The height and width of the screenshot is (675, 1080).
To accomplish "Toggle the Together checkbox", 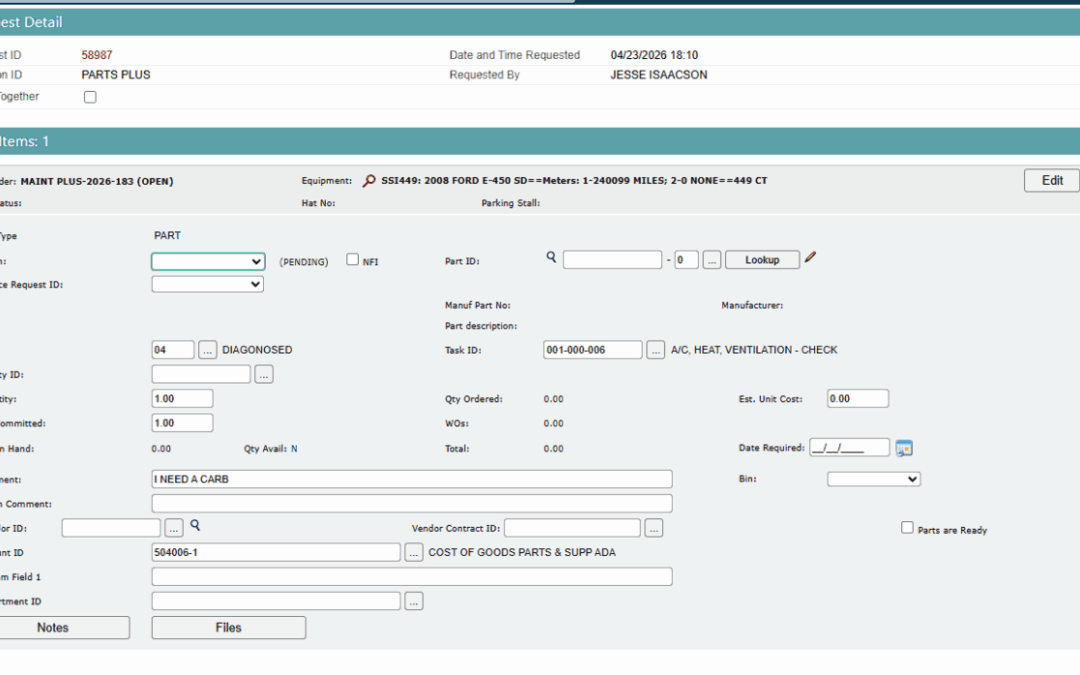I will click(90, 97).
